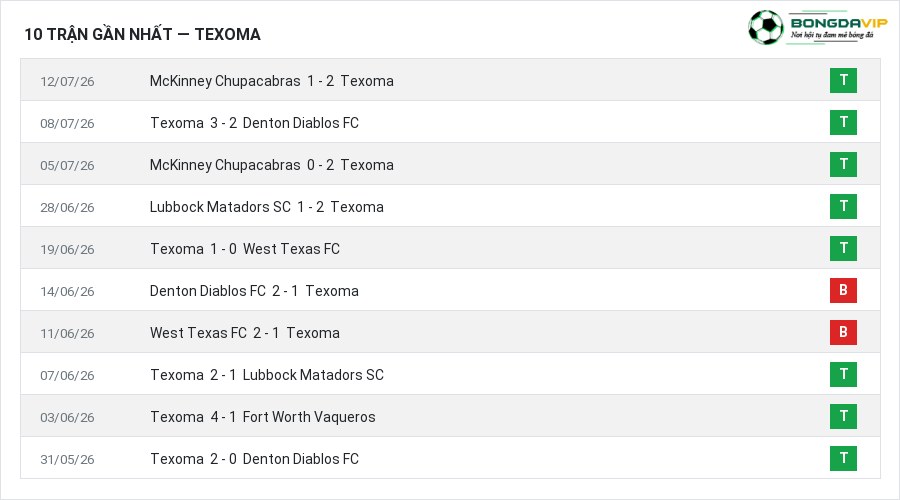
Task: Click the green T badge for 19/06/26 match
Action: 843,248
